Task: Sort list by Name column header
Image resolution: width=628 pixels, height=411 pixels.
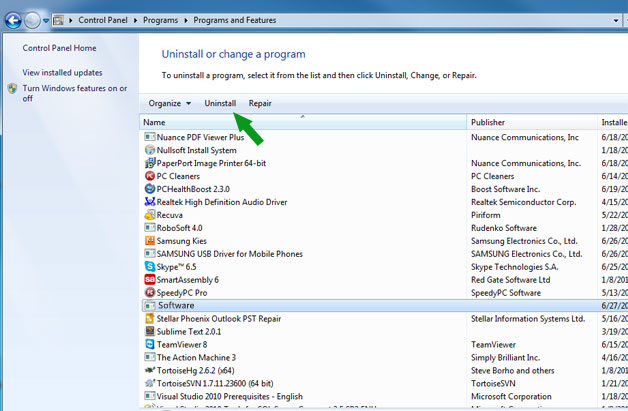Action: (303, 122)
